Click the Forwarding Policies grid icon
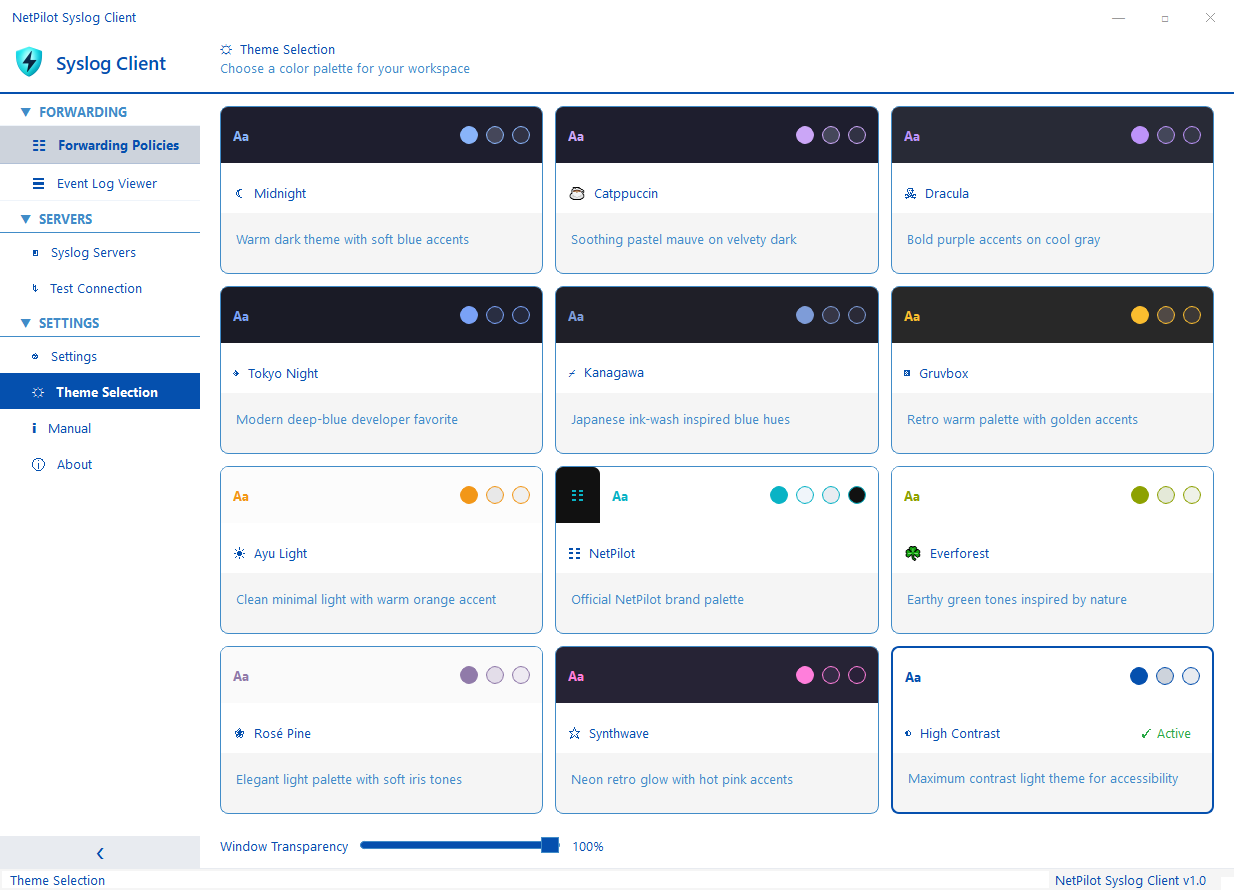The height and width of the screenshot is (890, 1234). coord(38,145)
